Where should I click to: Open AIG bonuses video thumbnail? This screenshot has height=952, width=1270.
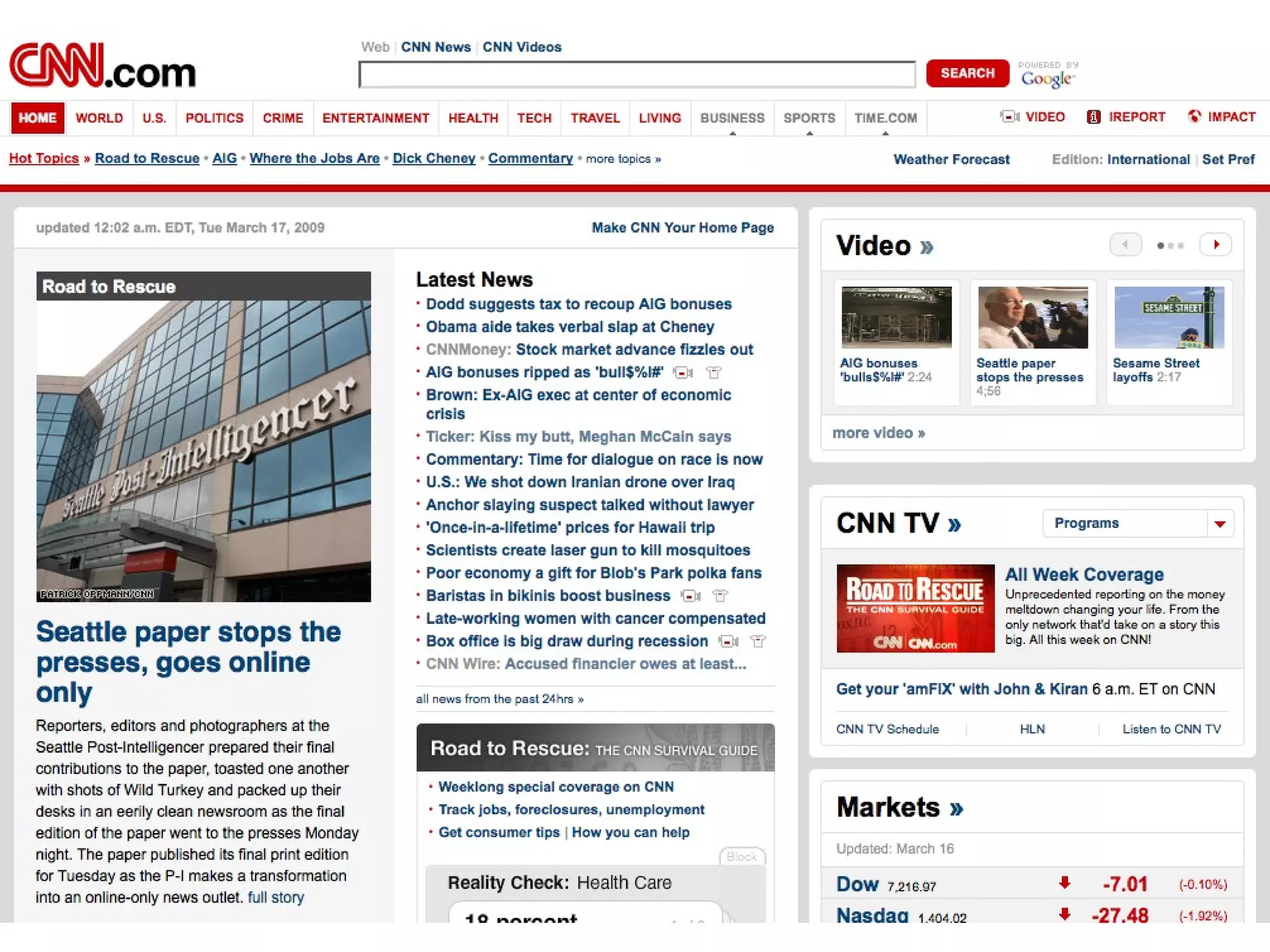896,317
